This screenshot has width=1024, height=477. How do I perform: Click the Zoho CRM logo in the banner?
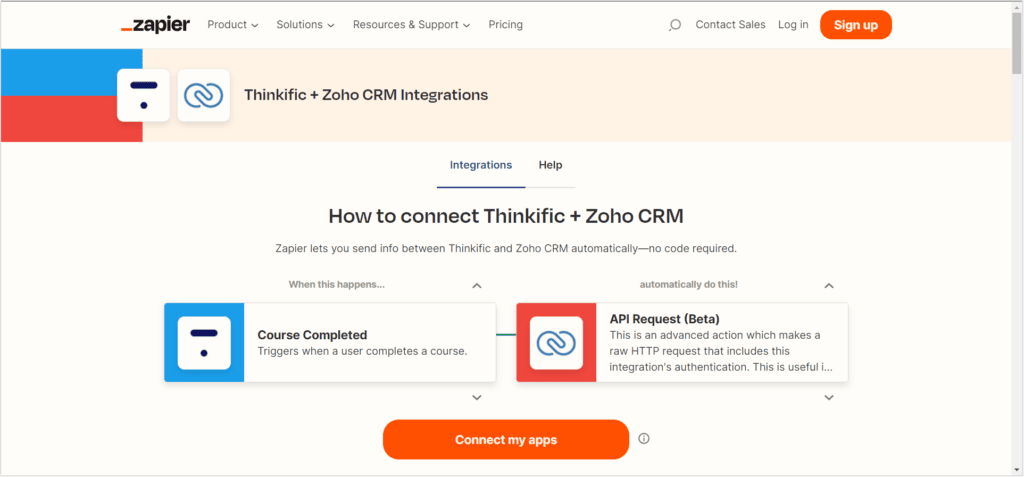(204, 95)
